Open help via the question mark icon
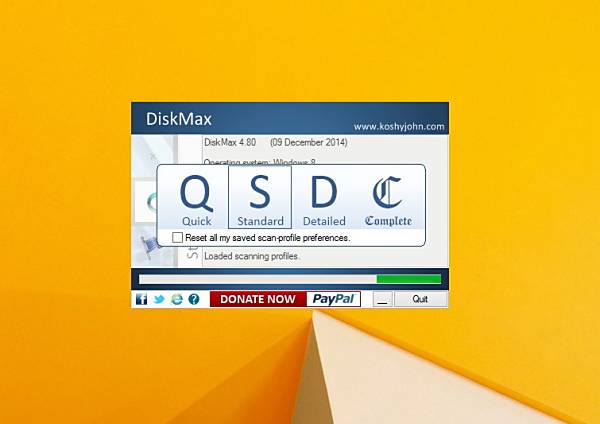The height and width of the screenshot is (424, 600). (x=194, y=299)
